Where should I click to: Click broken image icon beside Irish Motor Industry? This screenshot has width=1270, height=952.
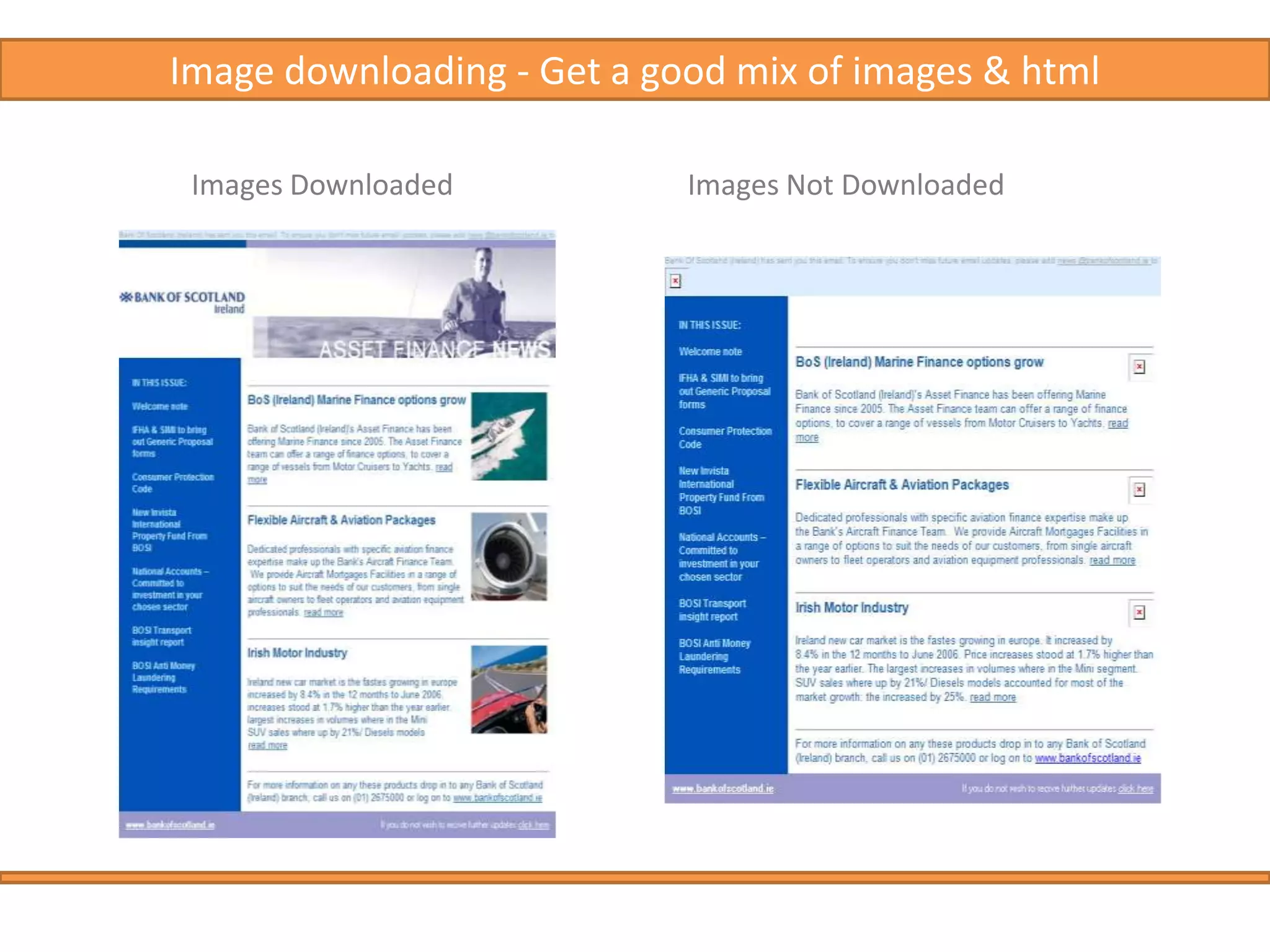coord(1139,612)
